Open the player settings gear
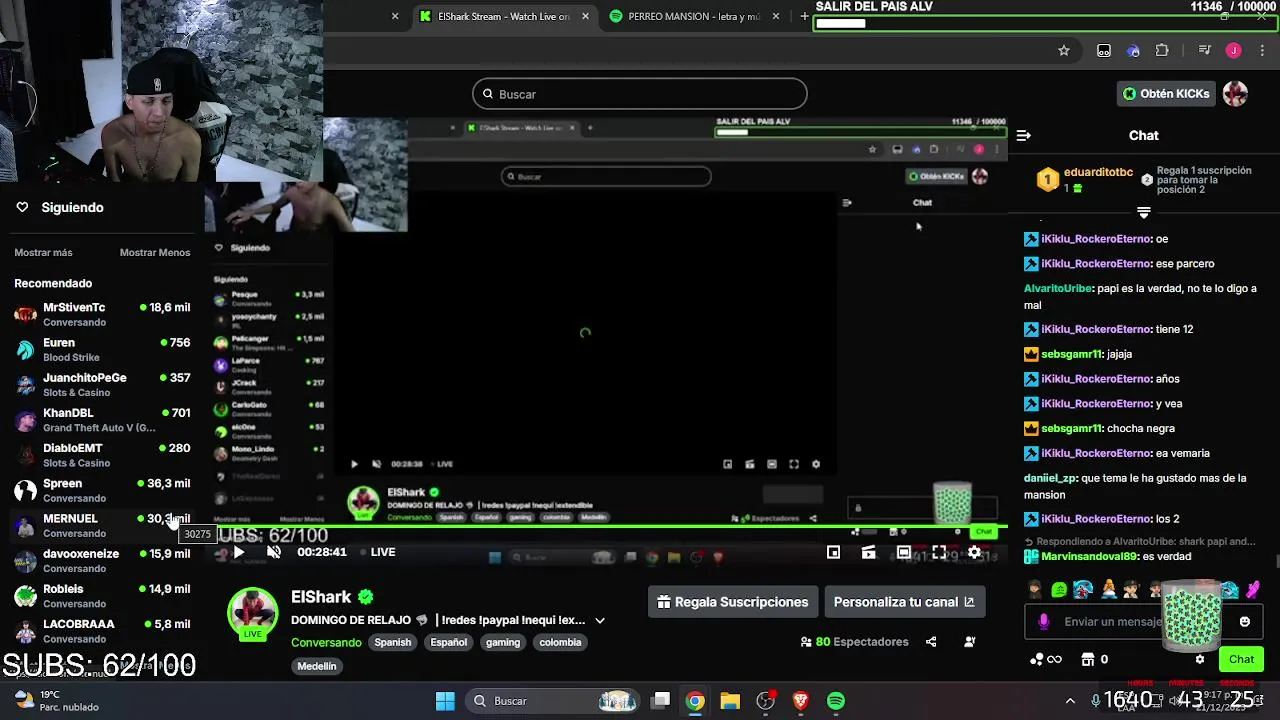 (x=974, y=552)
